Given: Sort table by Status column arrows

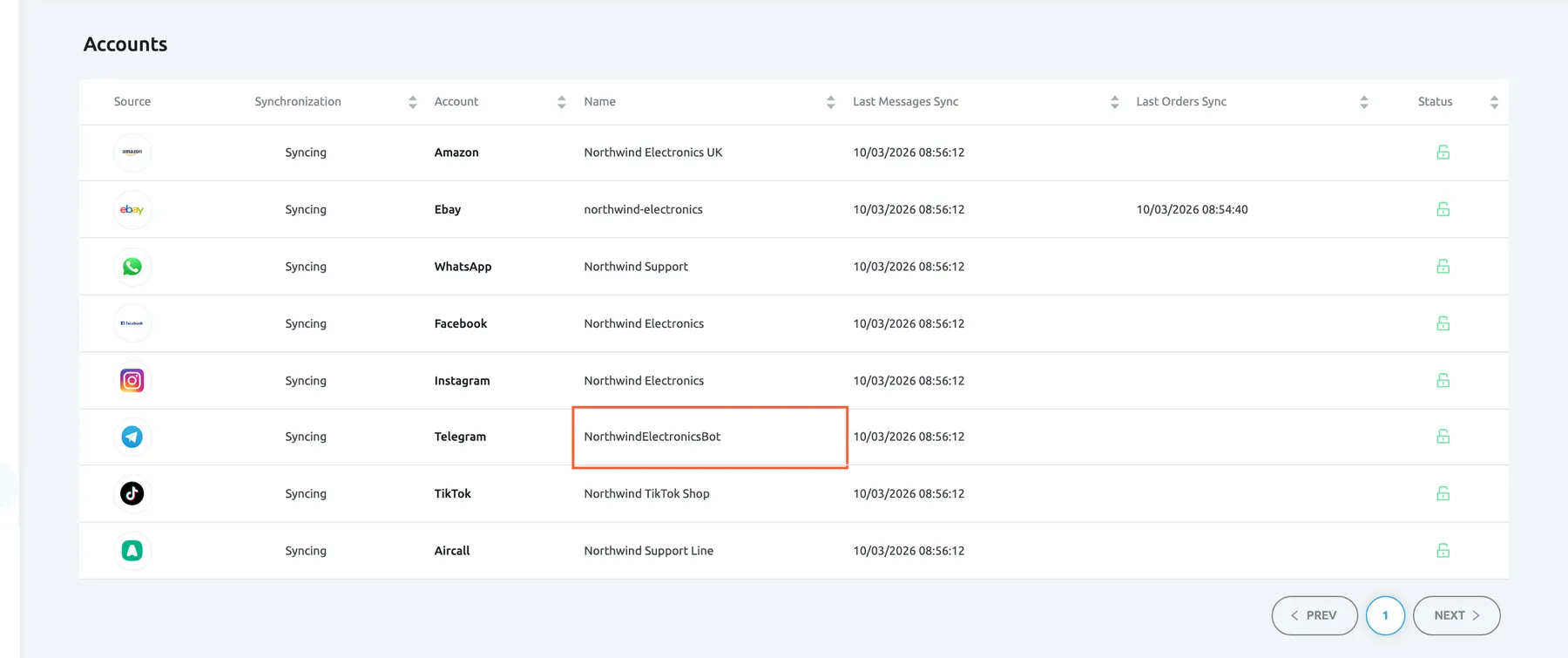Looking at the screenshot, I should coord(1495,102).
